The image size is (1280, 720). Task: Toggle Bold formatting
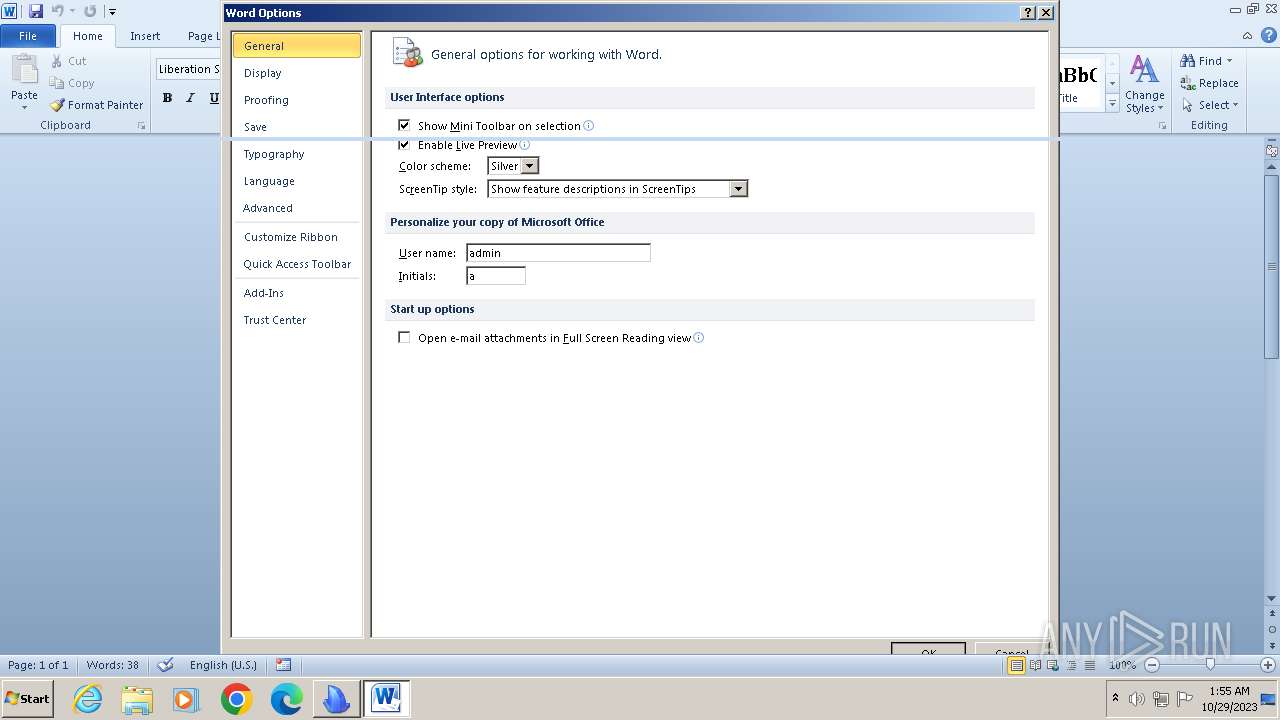point(167,98)
